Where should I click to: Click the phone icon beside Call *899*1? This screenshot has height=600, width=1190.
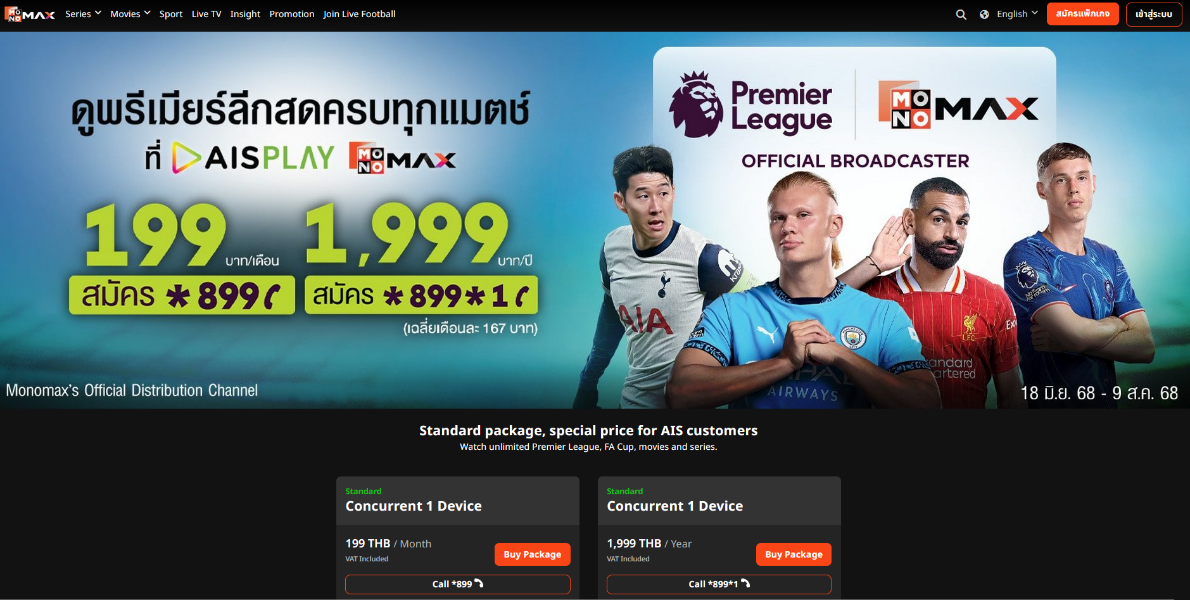(x=745, y=583)
